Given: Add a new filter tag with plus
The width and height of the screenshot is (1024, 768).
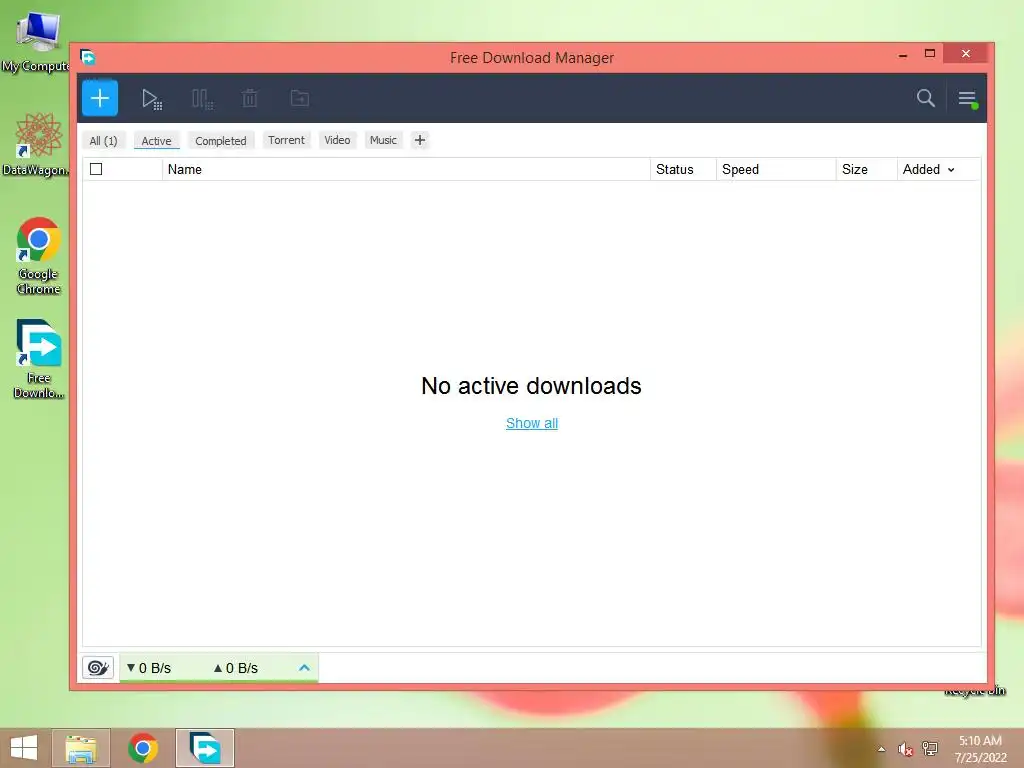Looking at the screenshot, I should tap(420, 140).
